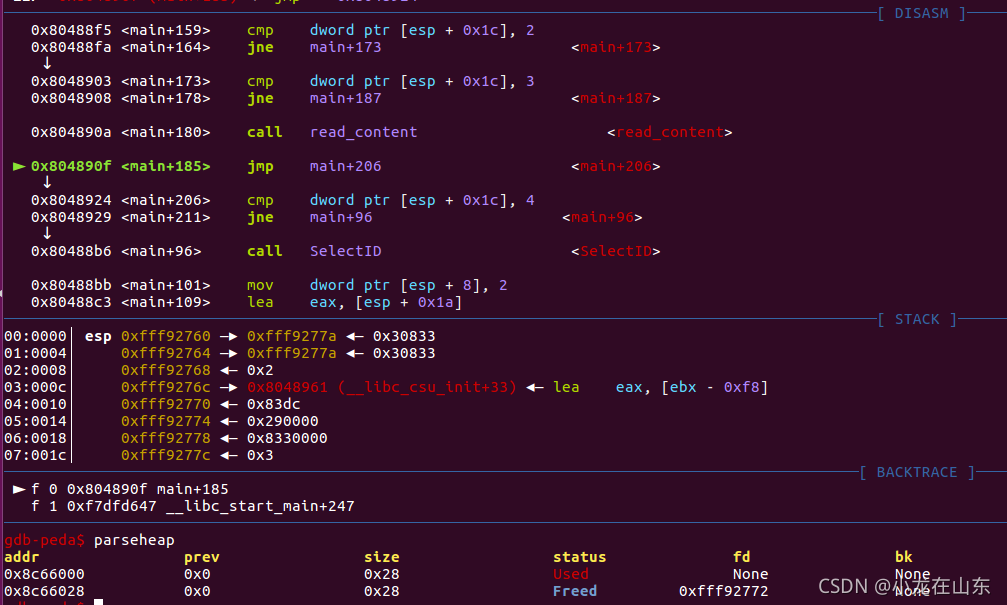Select fd value 0xfff92772
The height and width of the screenshot is (605, 1007).
coord(723,591)
